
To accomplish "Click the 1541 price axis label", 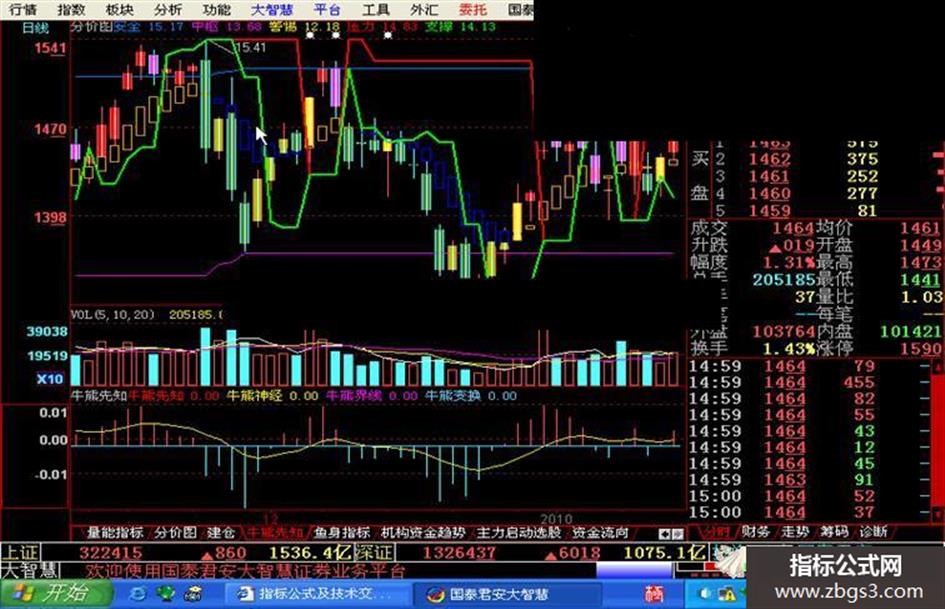I will click(x=50, y=48).
